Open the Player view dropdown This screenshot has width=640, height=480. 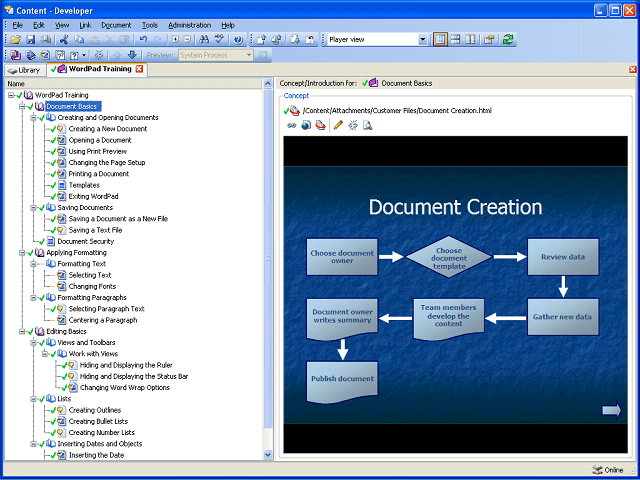click(x=423, y=39)
